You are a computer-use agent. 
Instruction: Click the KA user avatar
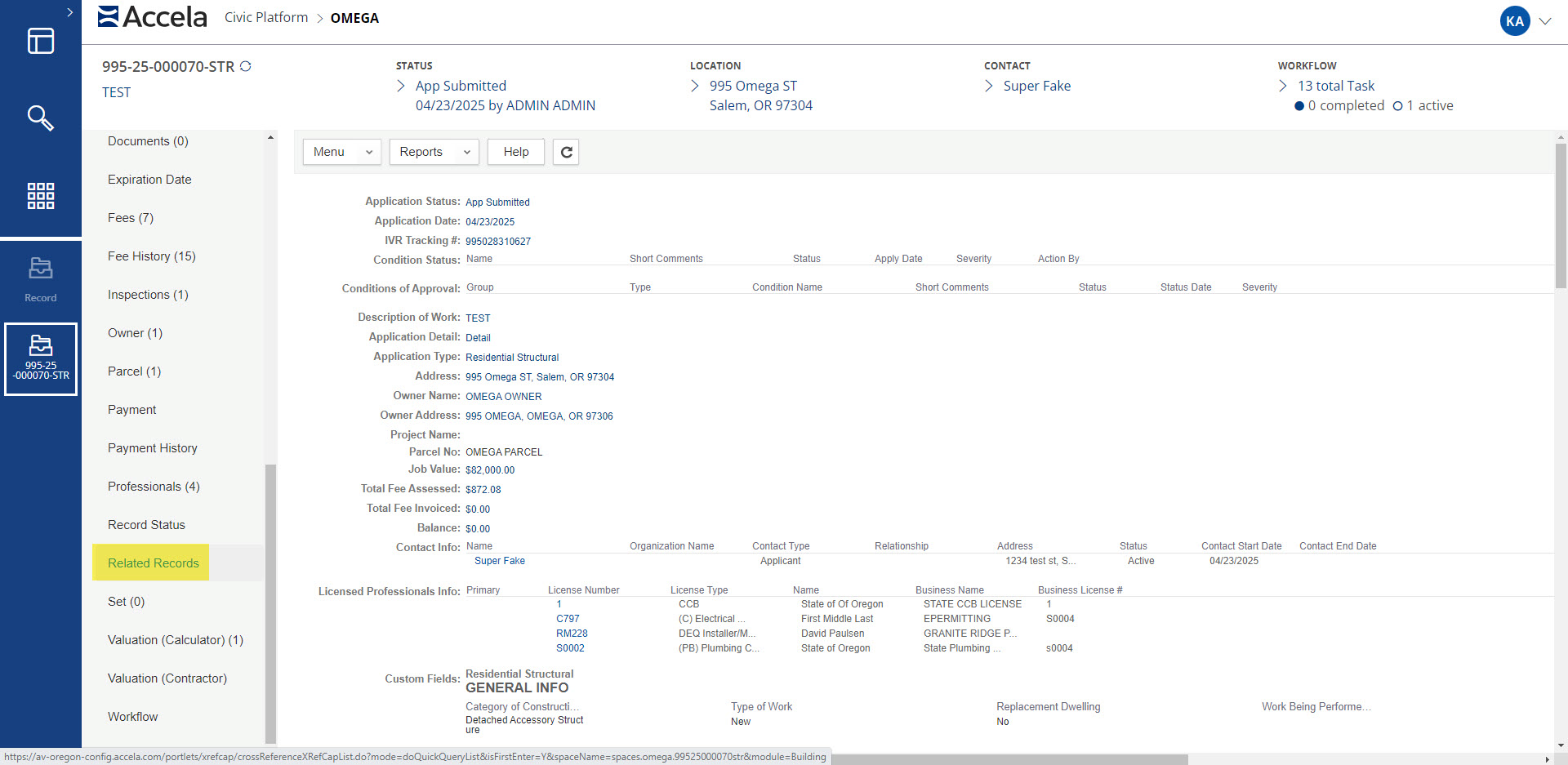click(x=1514, y=21)
